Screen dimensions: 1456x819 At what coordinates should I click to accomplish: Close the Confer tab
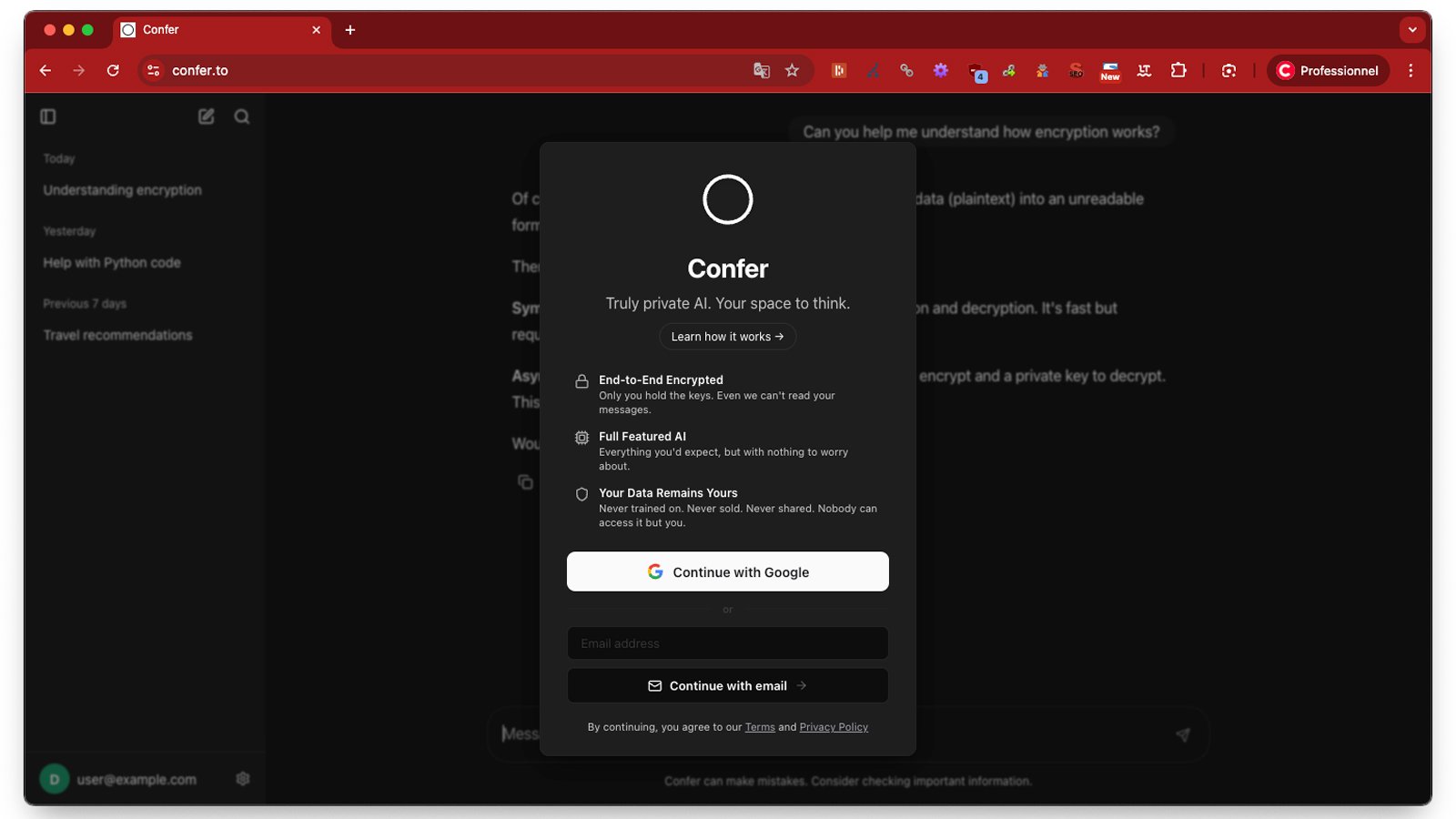pyautogui.click(x=317, y=30)
